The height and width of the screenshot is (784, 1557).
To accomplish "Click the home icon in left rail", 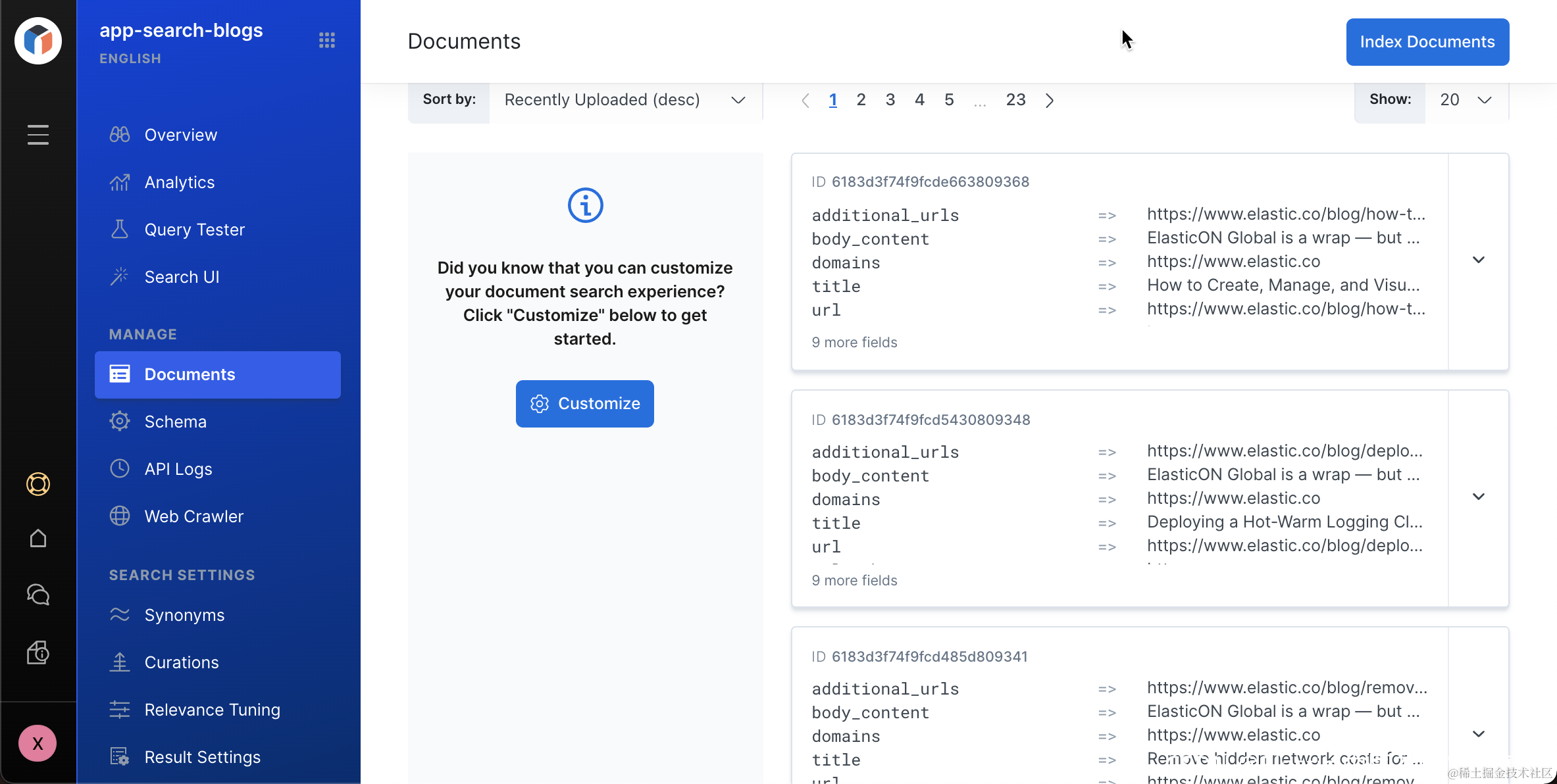I will tap(38, 539).
